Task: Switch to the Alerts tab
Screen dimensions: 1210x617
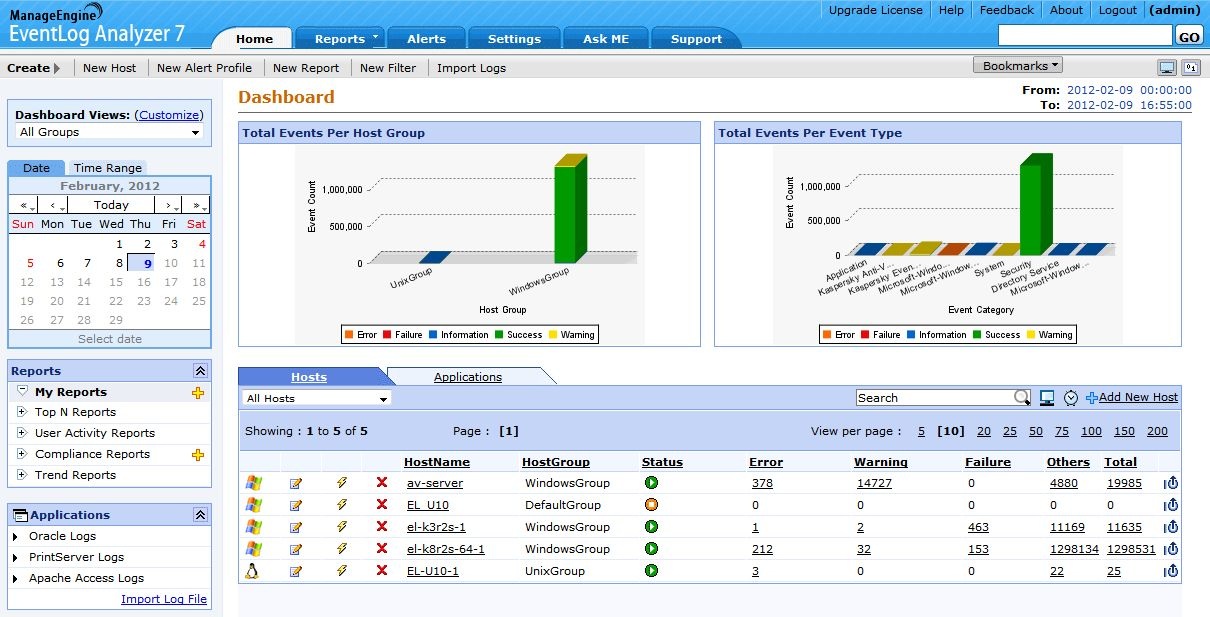Action: (426, 39)
